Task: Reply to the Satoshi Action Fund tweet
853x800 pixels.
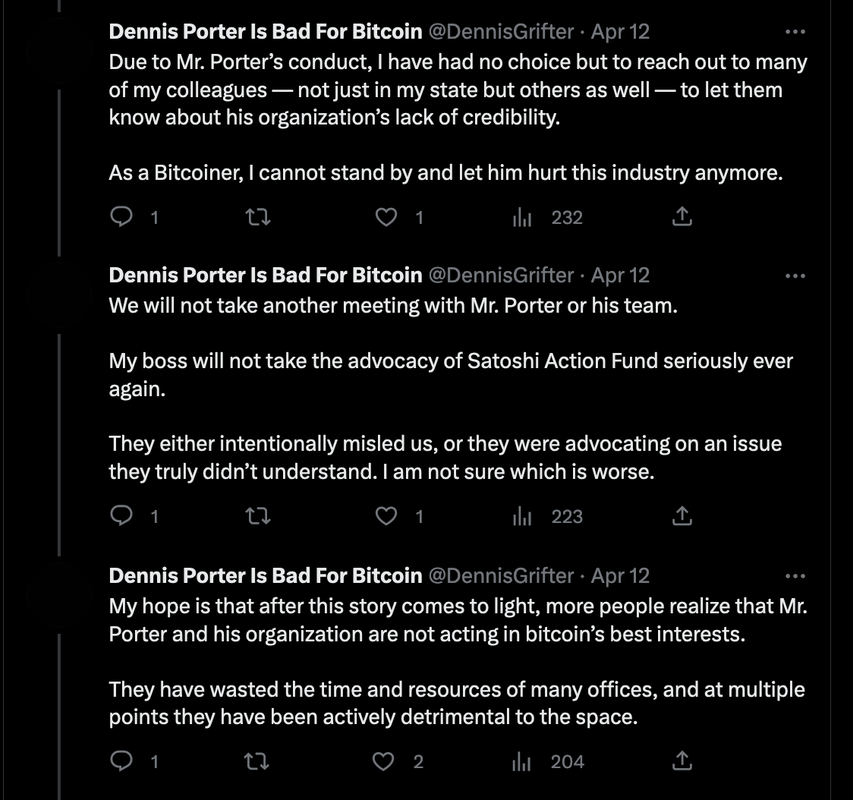Action: (121, 516)
